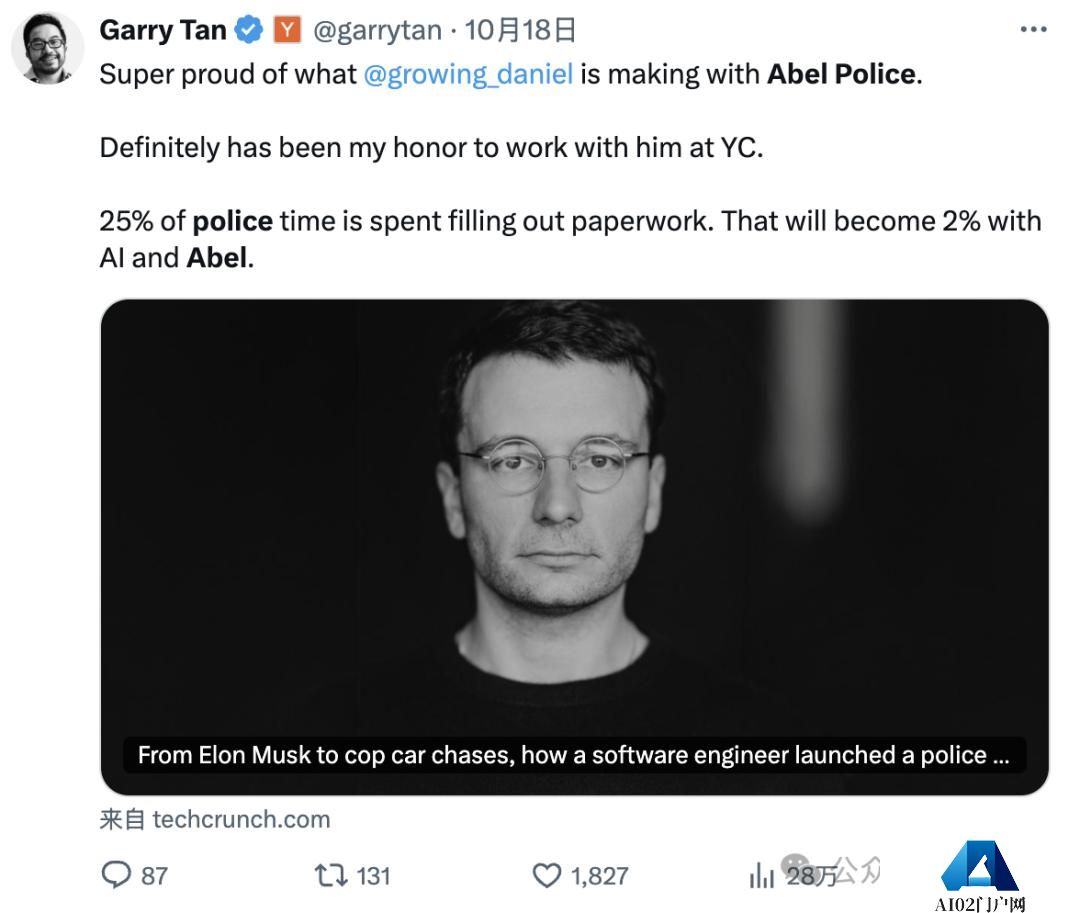The height and width of the screenshot is (913, 1080).
Task: Click the Garry Tan display name
Action: tap(163, 30)
